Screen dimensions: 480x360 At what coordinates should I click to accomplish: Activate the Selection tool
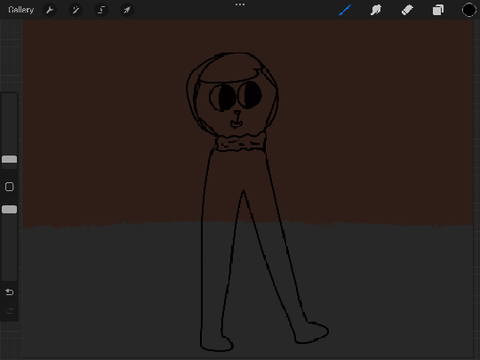101,10
